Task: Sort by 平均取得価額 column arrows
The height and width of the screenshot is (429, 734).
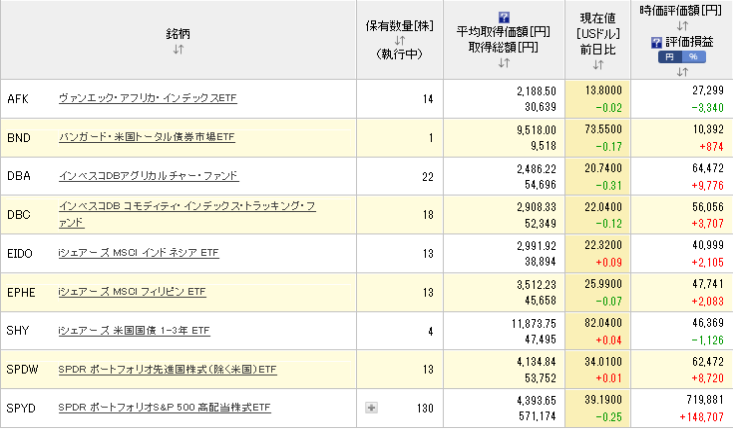Action: [x=503, y=63]
